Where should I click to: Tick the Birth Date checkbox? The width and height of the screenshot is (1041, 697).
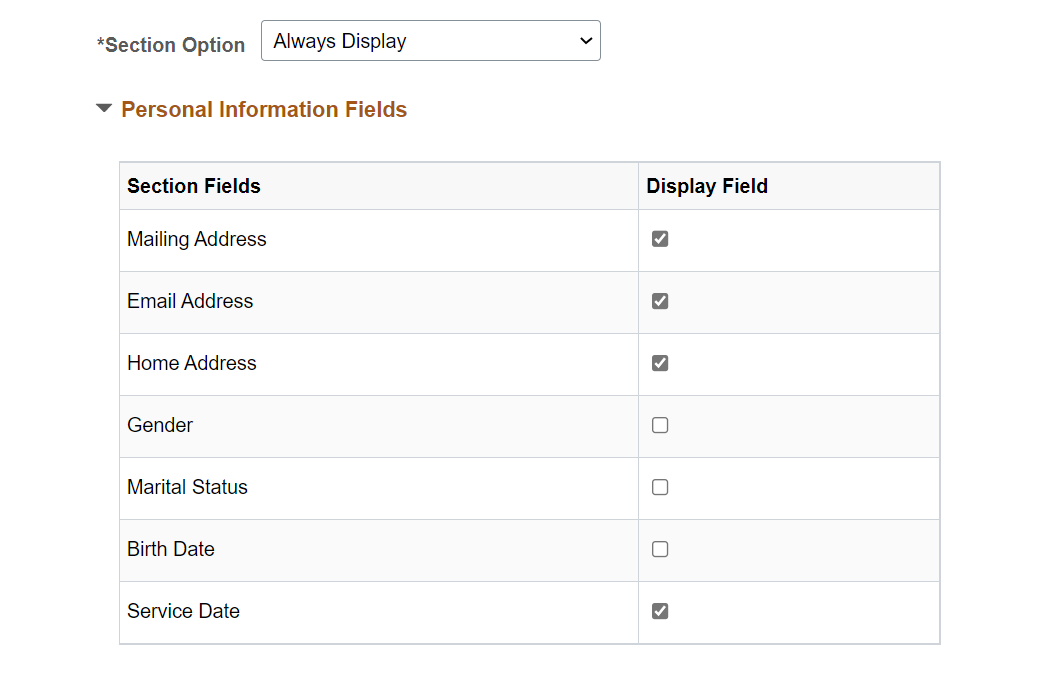(660, 549)
